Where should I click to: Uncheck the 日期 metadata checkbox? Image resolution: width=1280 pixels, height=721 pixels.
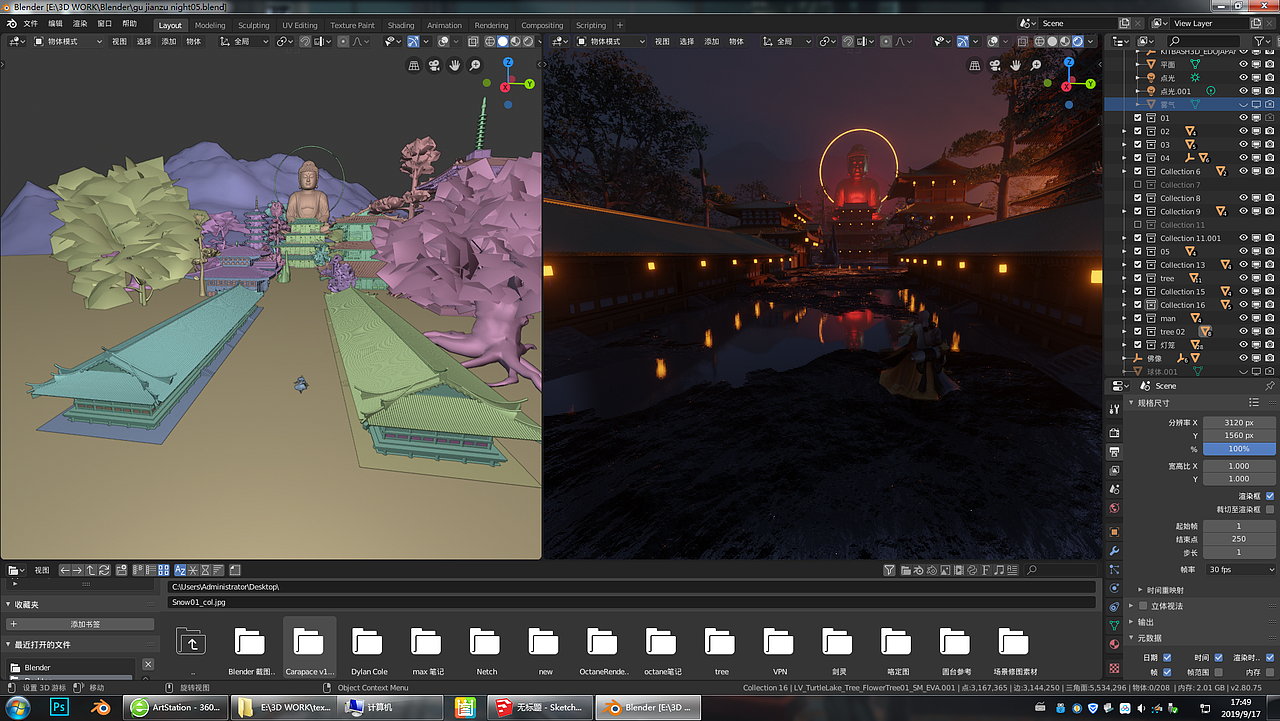(x=1167, y=657)
